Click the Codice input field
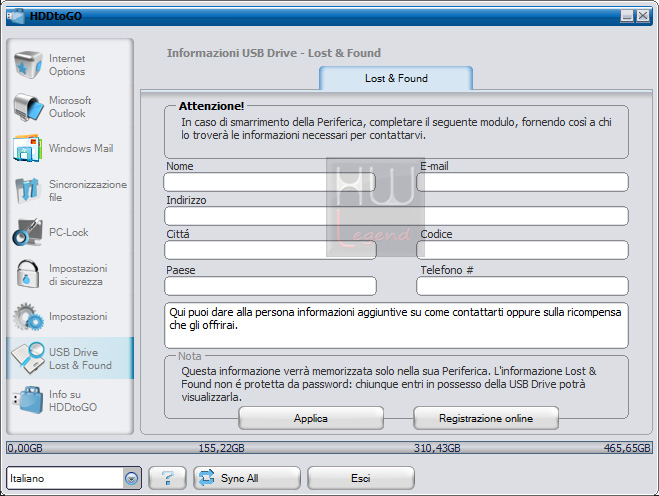 click(522, 250)
